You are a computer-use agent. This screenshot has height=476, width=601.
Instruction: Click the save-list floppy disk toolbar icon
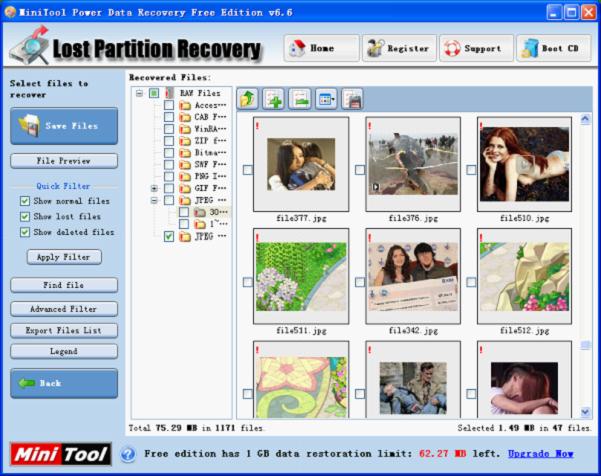(x=352, y=99)
